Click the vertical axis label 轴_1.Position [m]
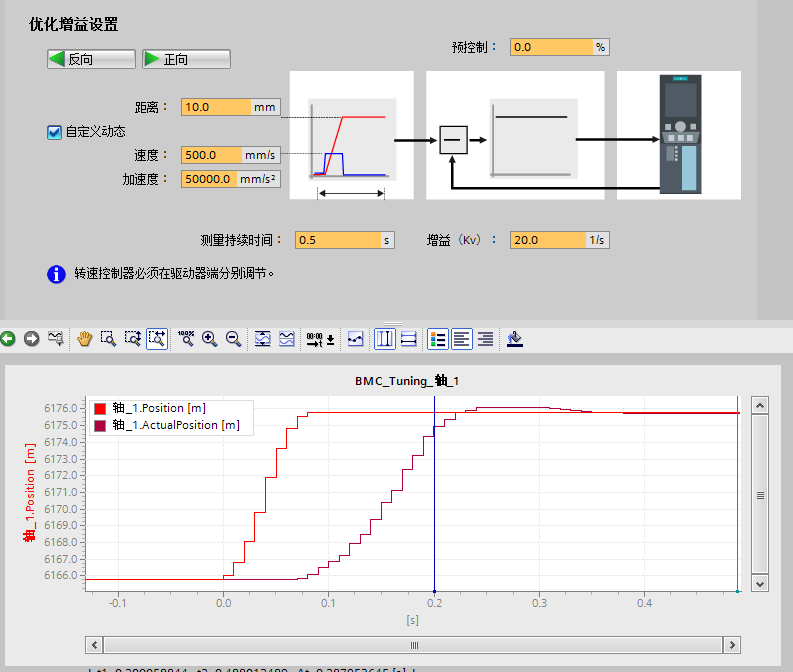 pos(30,492)
